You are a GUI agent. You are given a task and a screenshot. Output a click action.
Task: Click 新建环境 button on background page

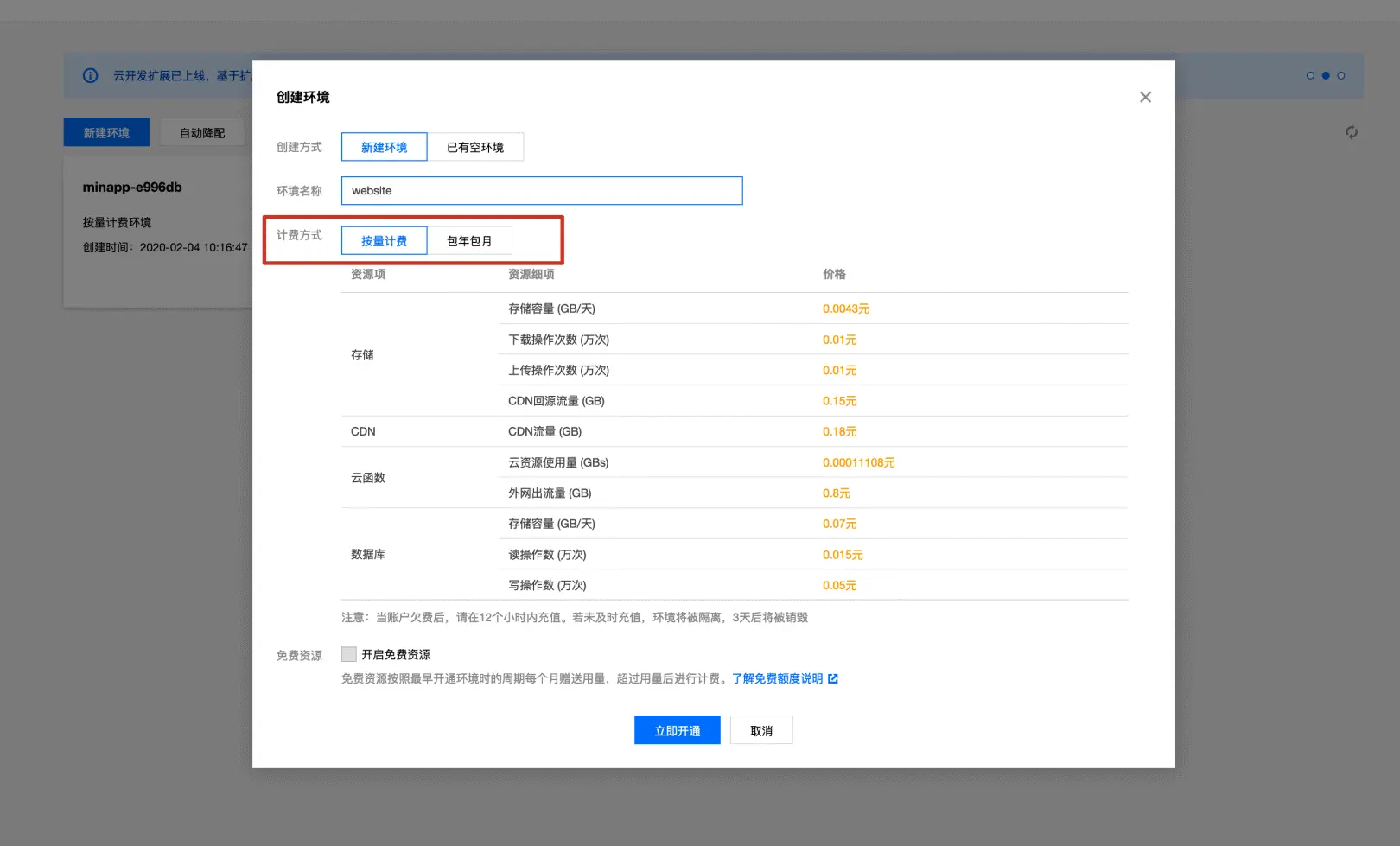[x=106, y=132]
